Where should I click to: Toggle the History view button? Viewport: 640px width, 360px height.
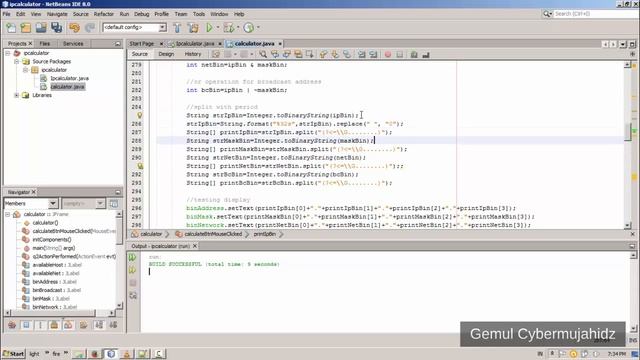pyautogui.click(x=193, y=54)
